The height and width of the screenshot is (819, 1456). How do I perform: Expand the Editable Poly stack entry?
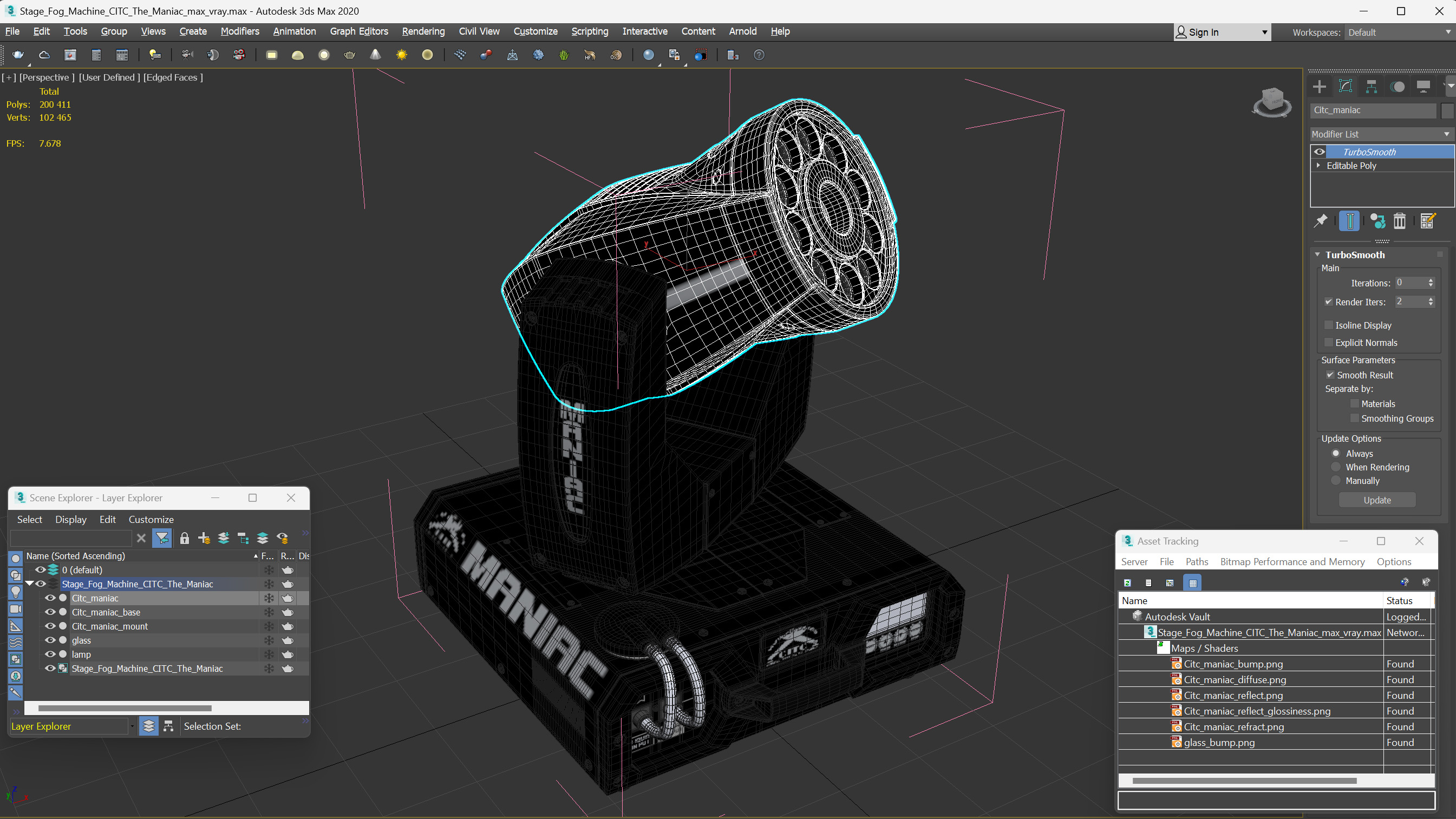[1318, 165]
